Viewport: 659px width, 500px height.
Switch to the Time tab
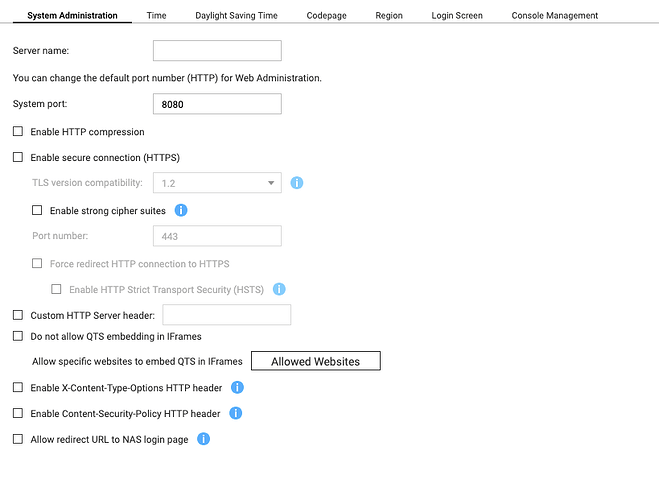point(156,16)
